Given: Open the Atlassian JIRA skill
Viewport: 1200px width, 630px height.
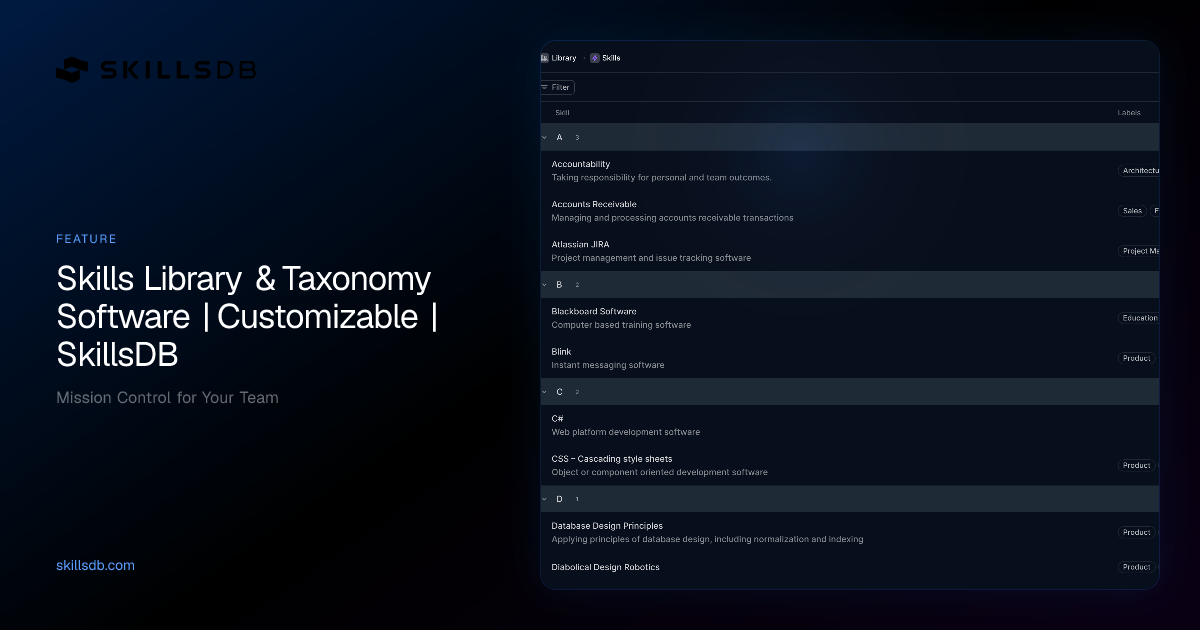Looking at the screenshot, I should pos(580,244).
